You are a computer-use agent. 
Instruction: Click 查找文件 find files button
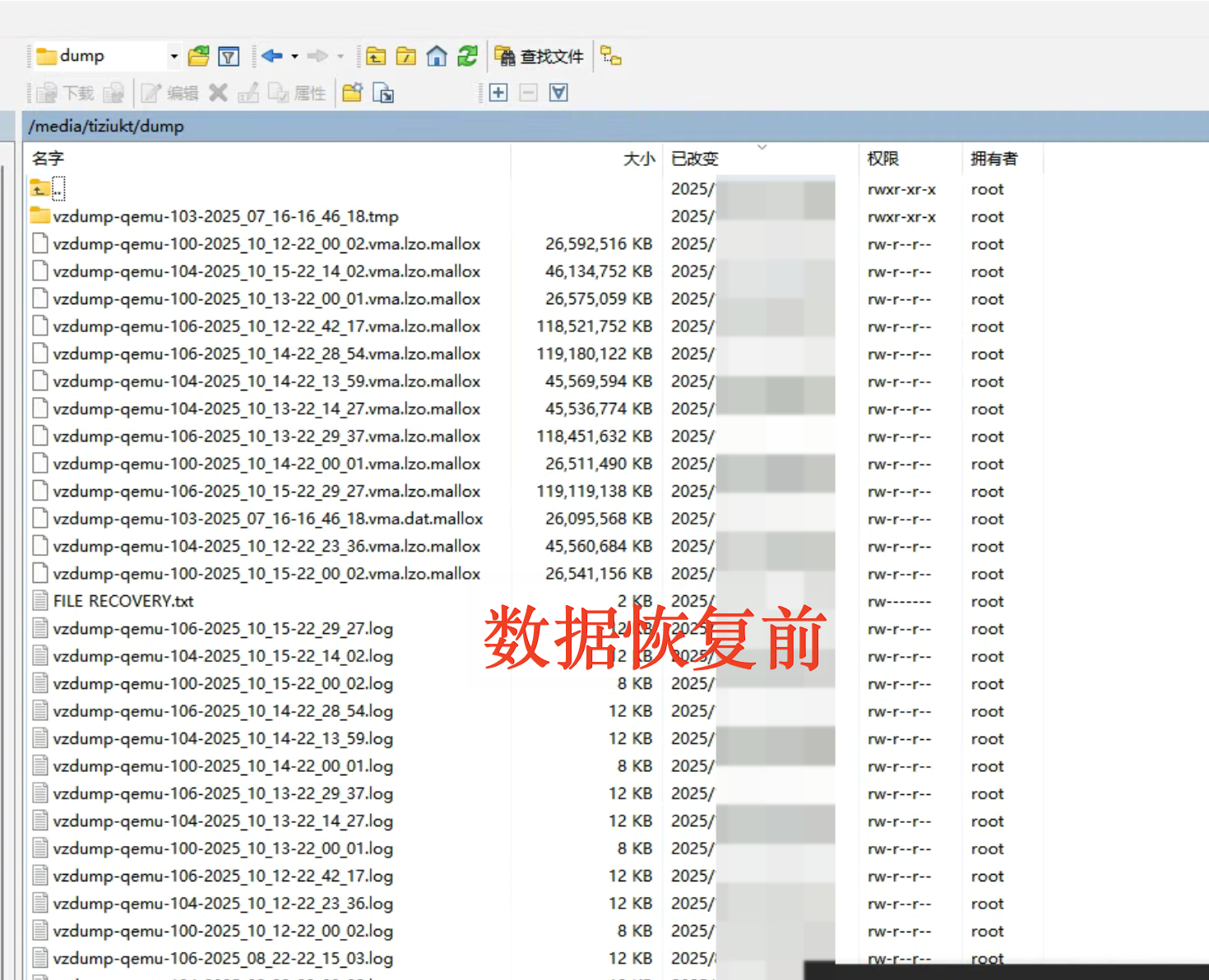[540, 56]
